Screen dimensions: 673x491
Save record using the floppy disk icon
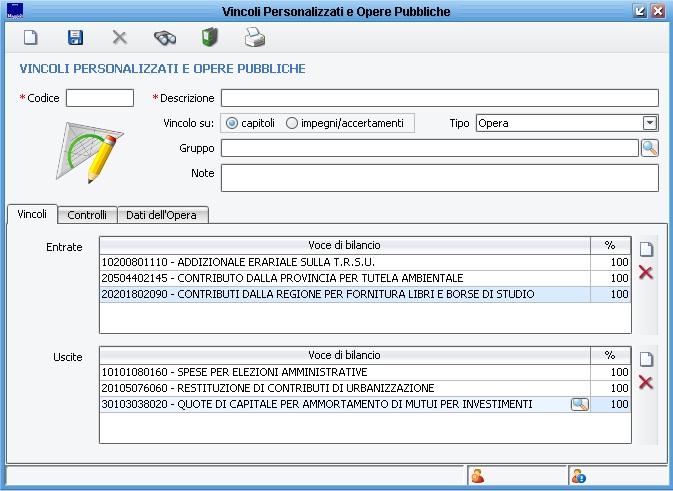tap(75, 38)
